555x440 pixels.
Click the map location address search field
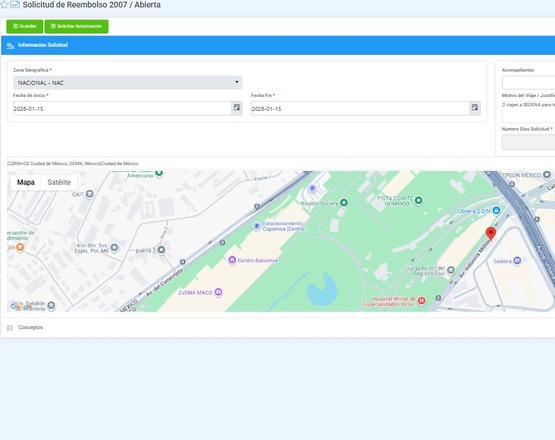(281, 164)
